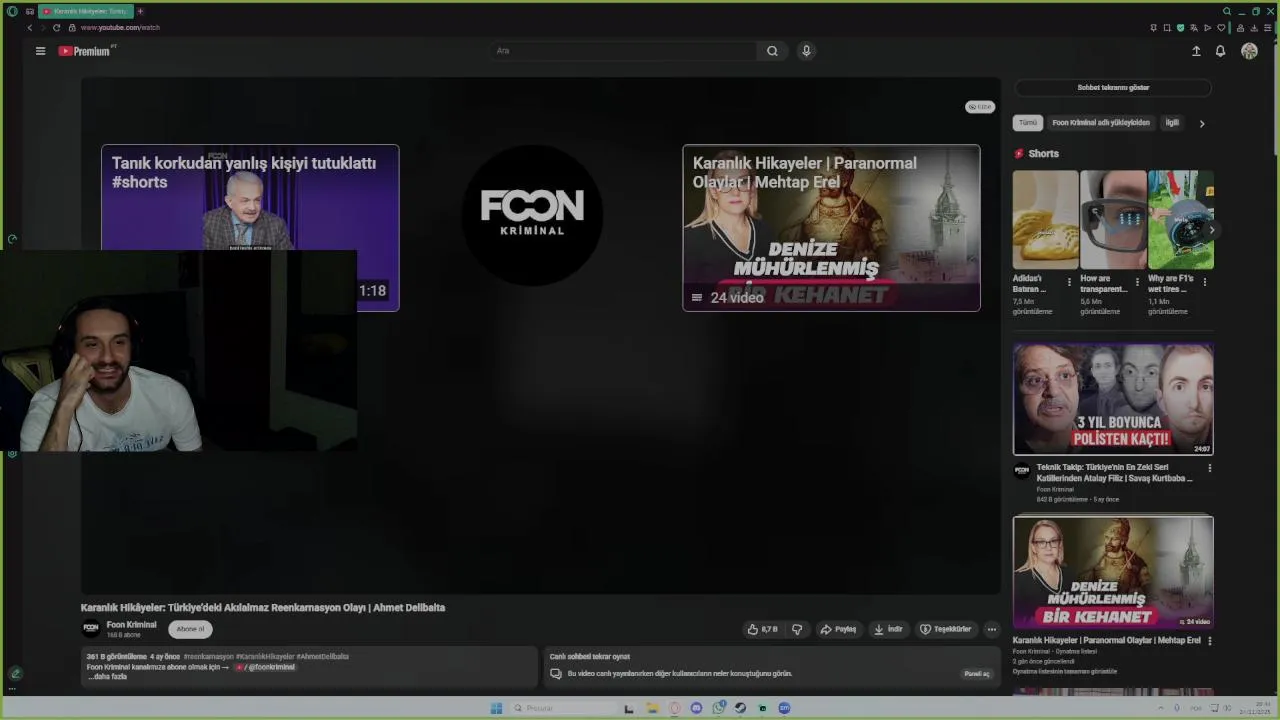Click the YouTube search input field
The height and width of the screenshot is (720, 1280).
pos(625,51)
